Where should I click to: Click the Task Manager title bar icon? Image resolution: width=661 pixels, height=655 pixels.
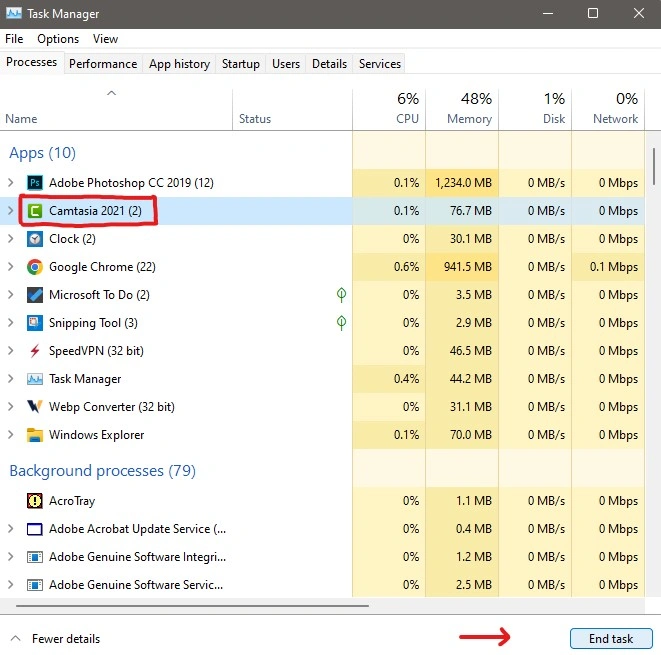tap(13, 13)
